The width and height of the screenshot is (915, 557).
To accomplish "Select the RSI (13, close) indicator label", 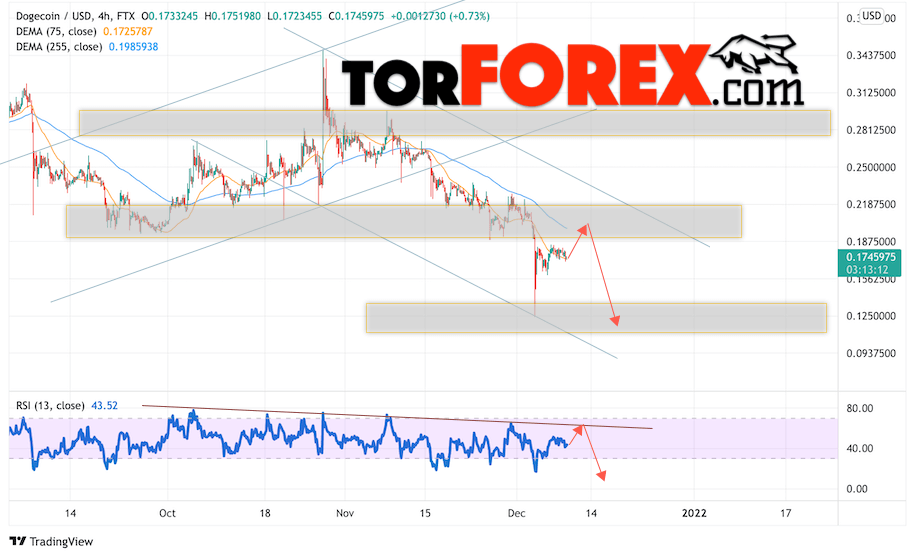I will click(x=50, y=405).
